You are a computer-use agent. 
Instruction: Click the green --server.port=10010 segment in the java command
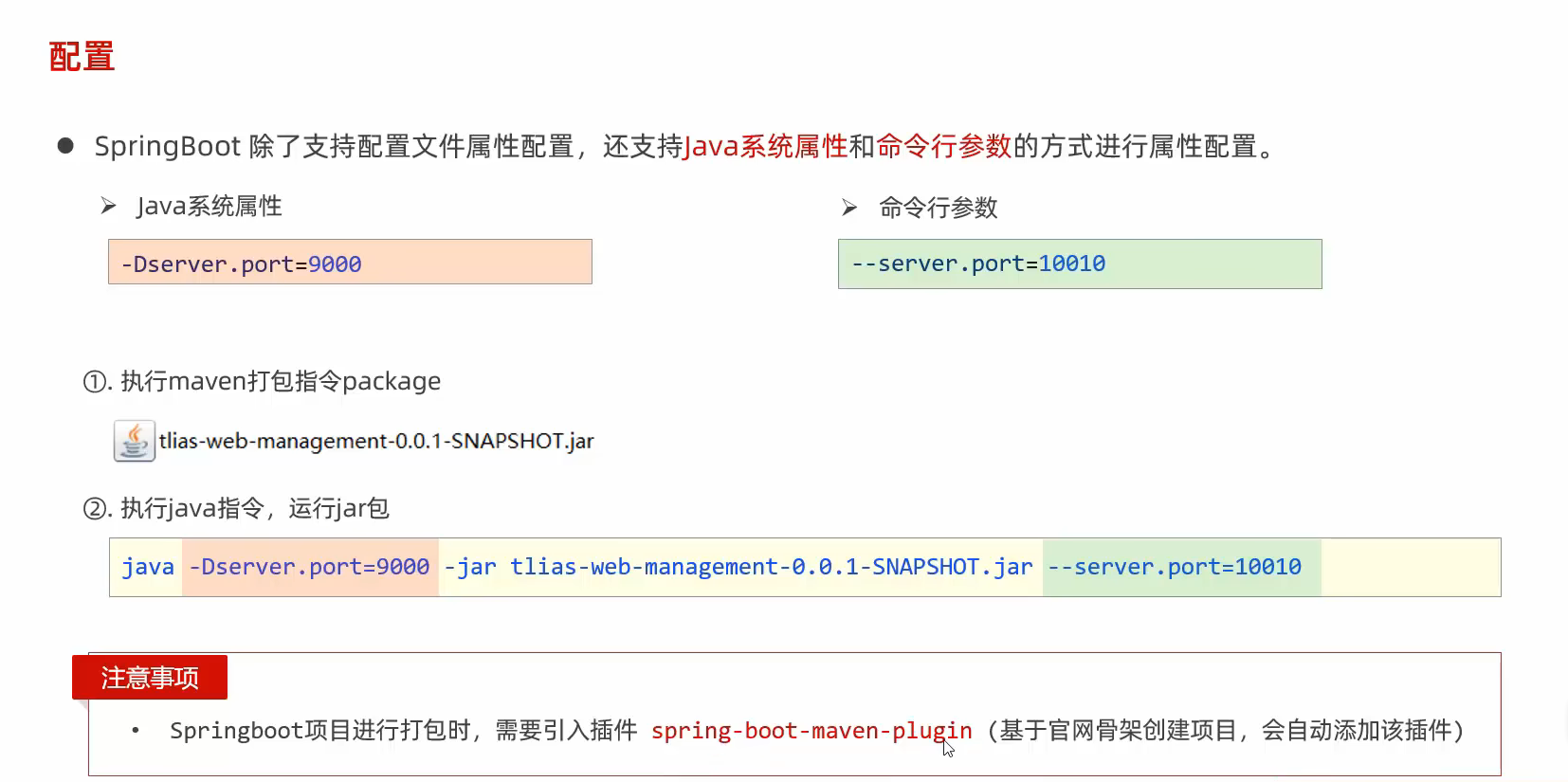(1174, 567)
